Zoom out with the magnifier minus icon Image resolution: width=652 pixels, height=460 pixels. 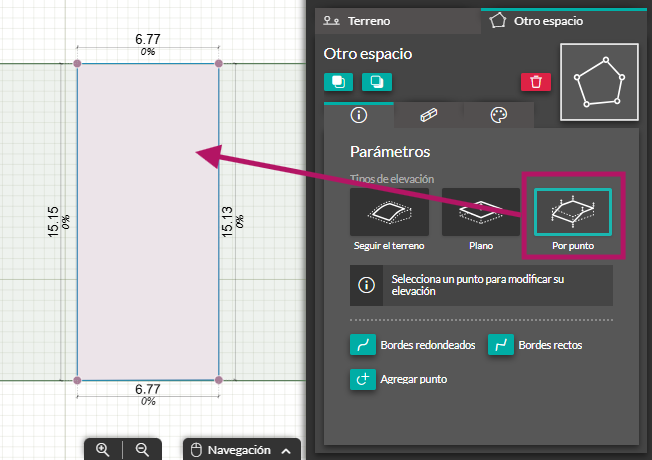click(142, 450)
